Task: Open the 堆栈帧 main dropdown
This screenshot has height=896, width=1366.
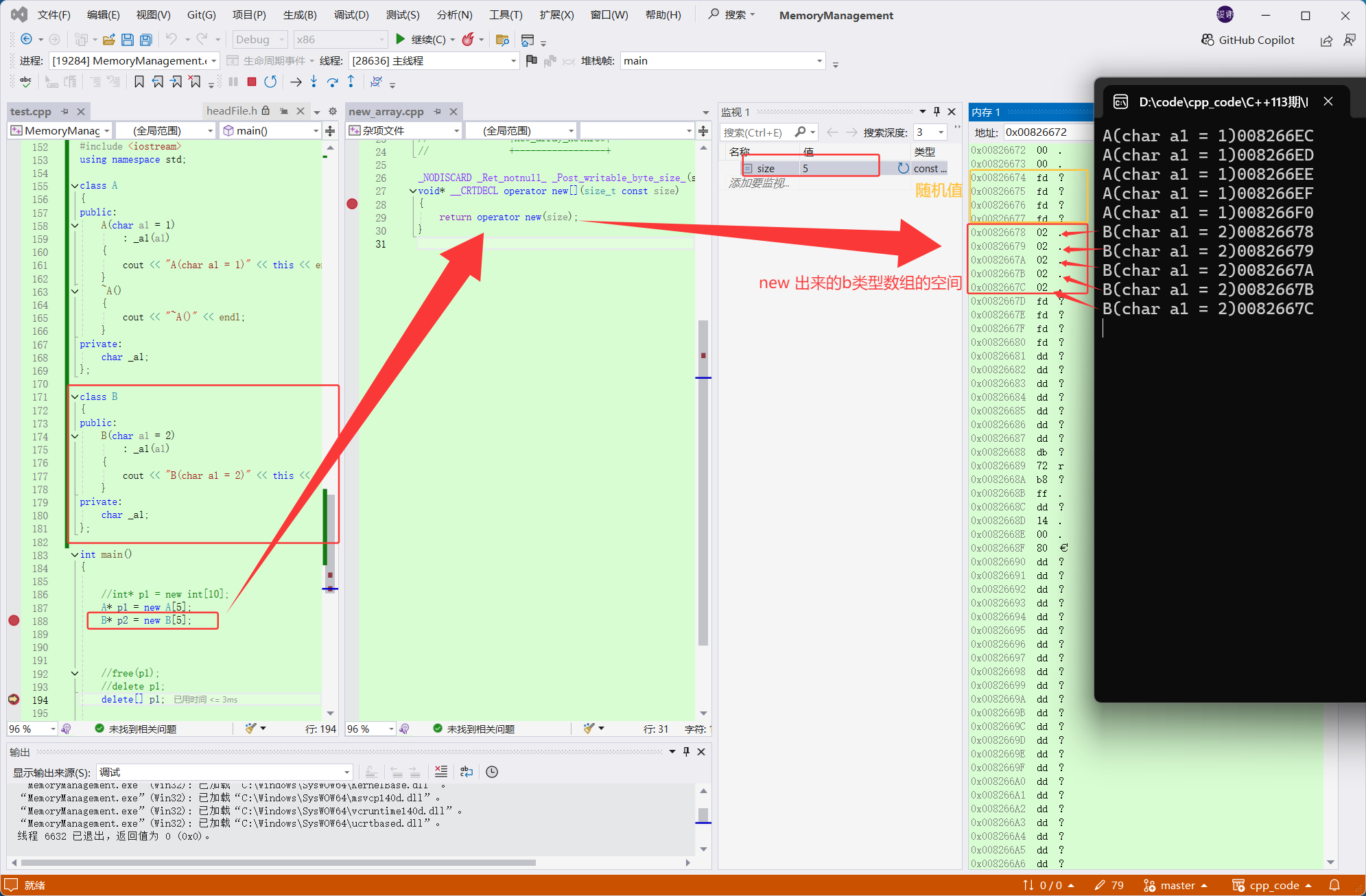Action: pos(819,61)
